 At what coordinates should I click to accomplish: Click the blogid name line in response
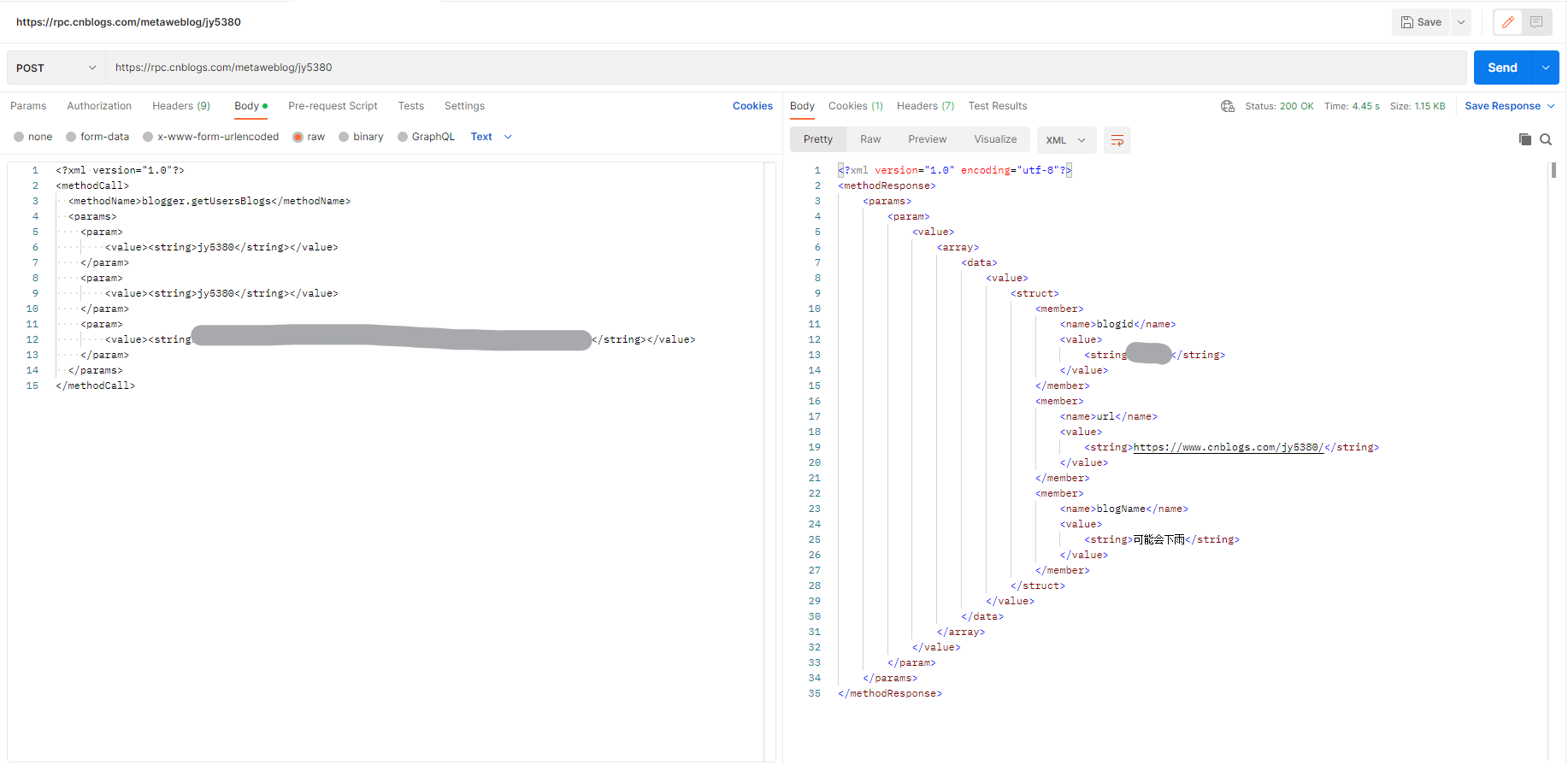[x=1117, y=324]
